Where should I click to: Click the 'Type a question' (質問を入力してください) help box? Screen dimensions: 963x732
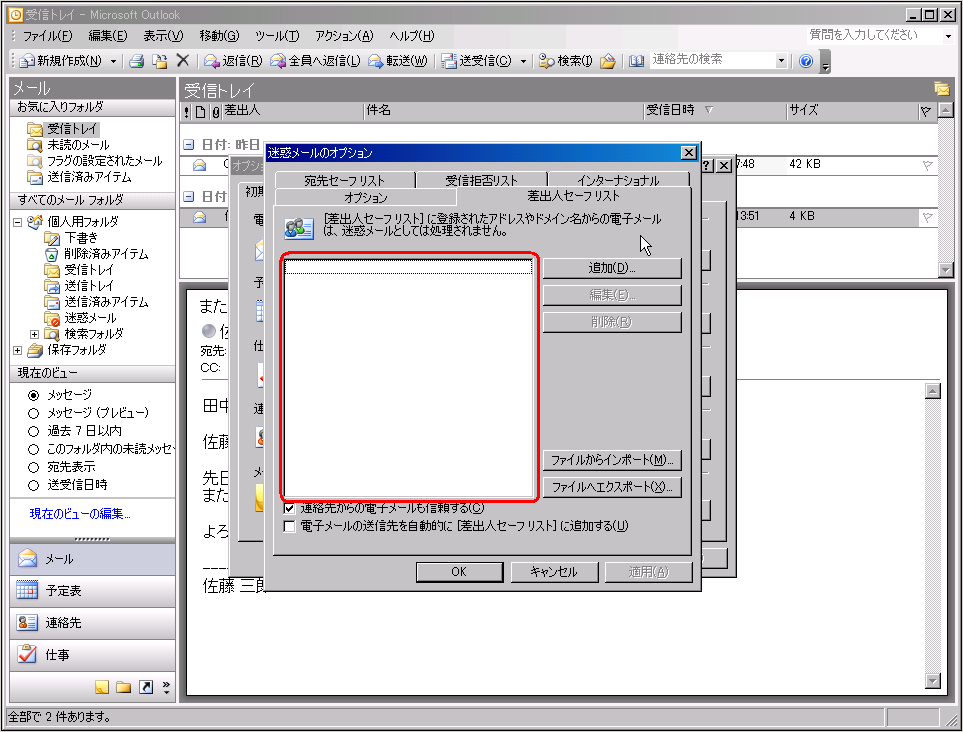874,35
